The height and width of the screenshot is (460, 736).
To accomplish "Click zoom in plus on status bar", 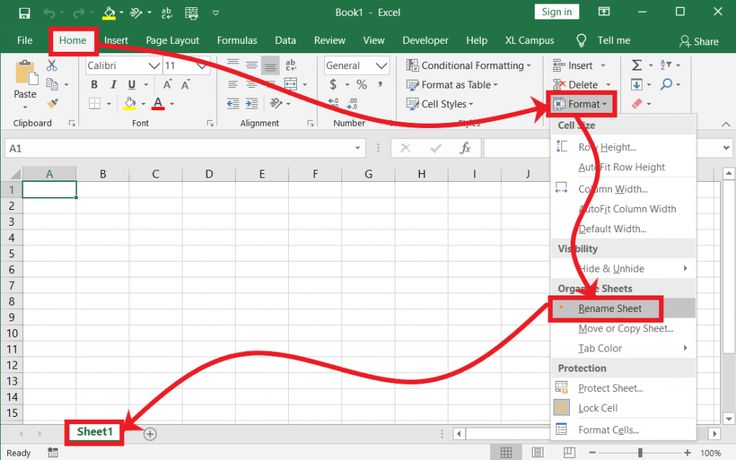I will tap(687, 452).
